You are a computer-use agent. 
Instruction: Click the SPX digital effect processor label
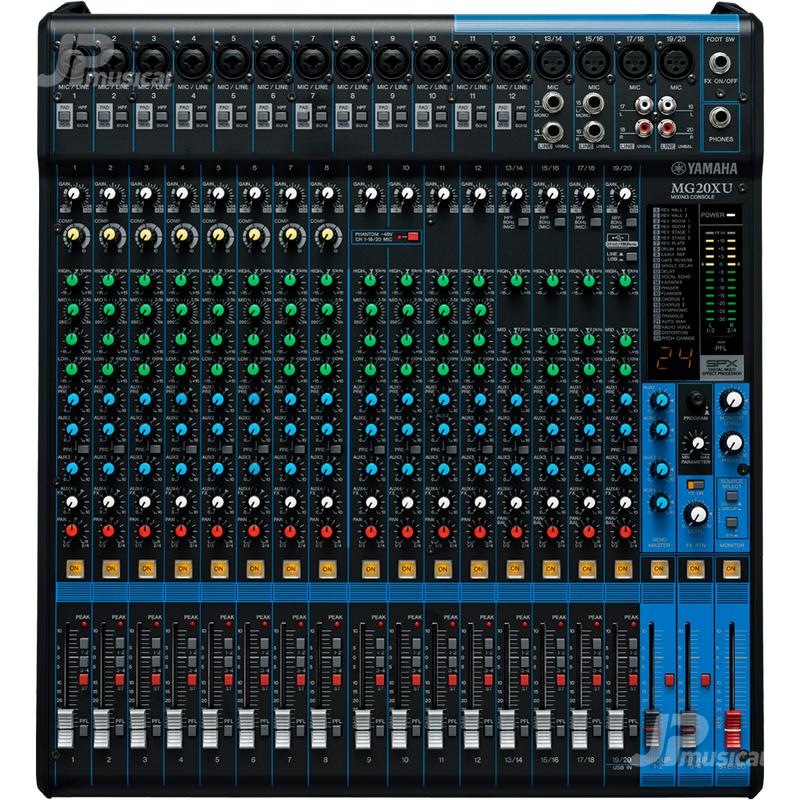click(721, 367)
